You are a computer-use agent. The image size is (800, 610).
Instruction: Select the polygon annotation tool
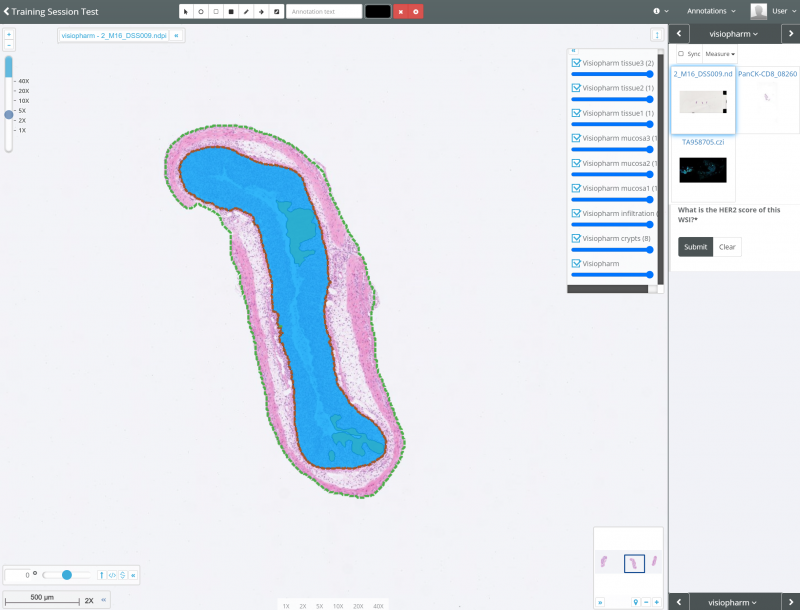click(x=201, y=11)
